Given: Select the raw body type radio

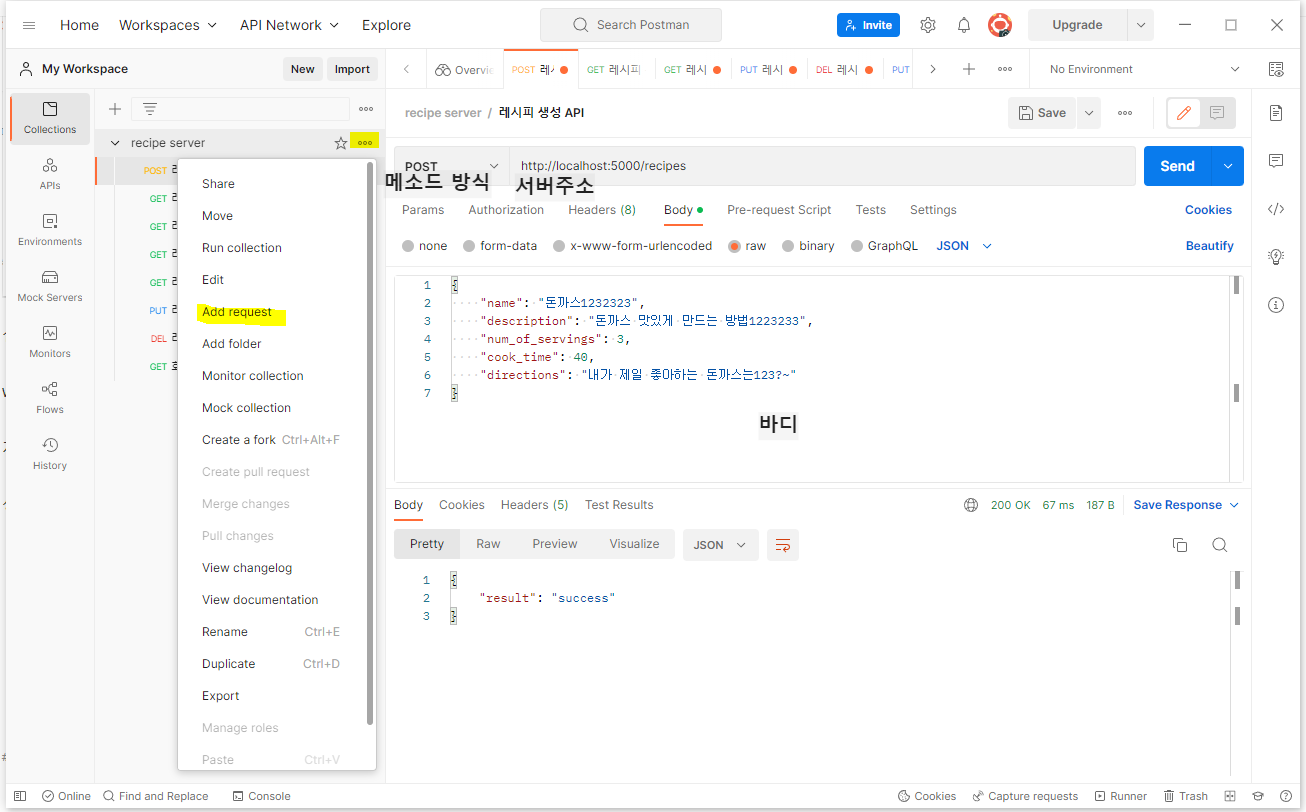Looking at the screenshot, I should click(735, 246).
